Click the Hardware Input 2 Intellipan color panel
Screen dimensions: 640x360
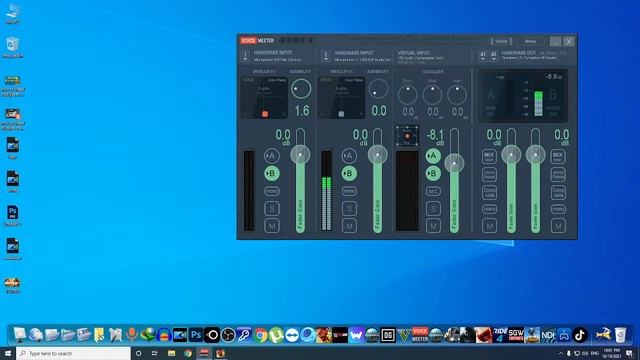coord(341,98)
